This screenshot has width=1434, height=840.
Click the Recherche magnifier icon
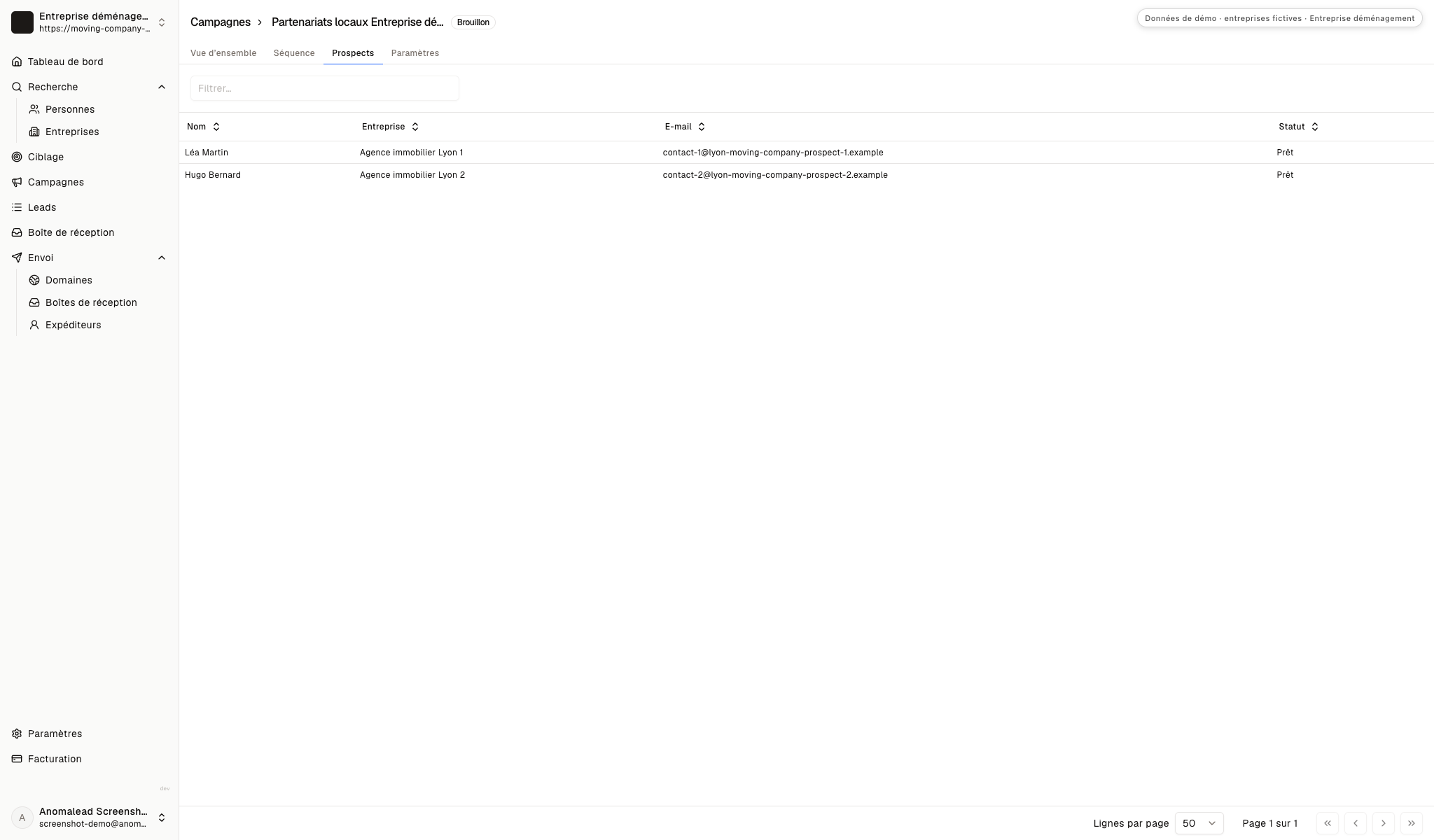point(17,87)
